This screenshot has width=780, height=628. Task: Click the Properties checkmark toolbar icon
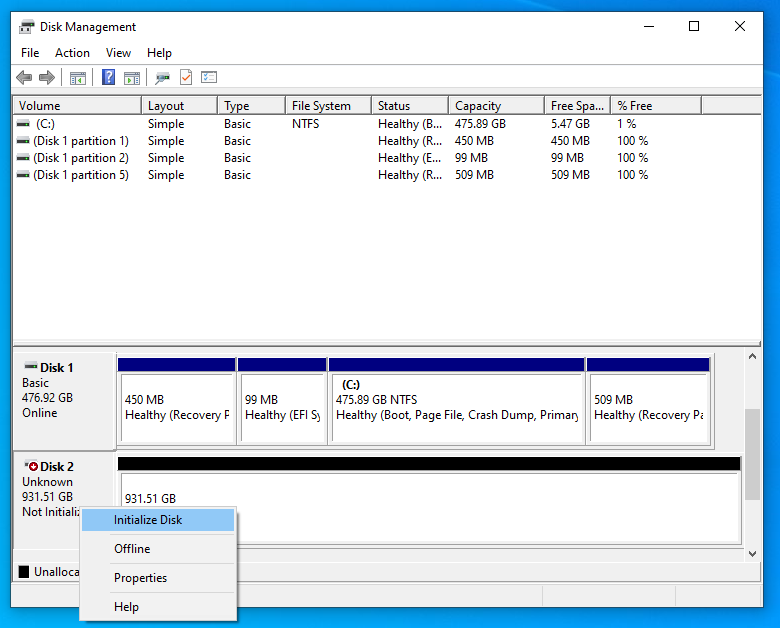186,77
